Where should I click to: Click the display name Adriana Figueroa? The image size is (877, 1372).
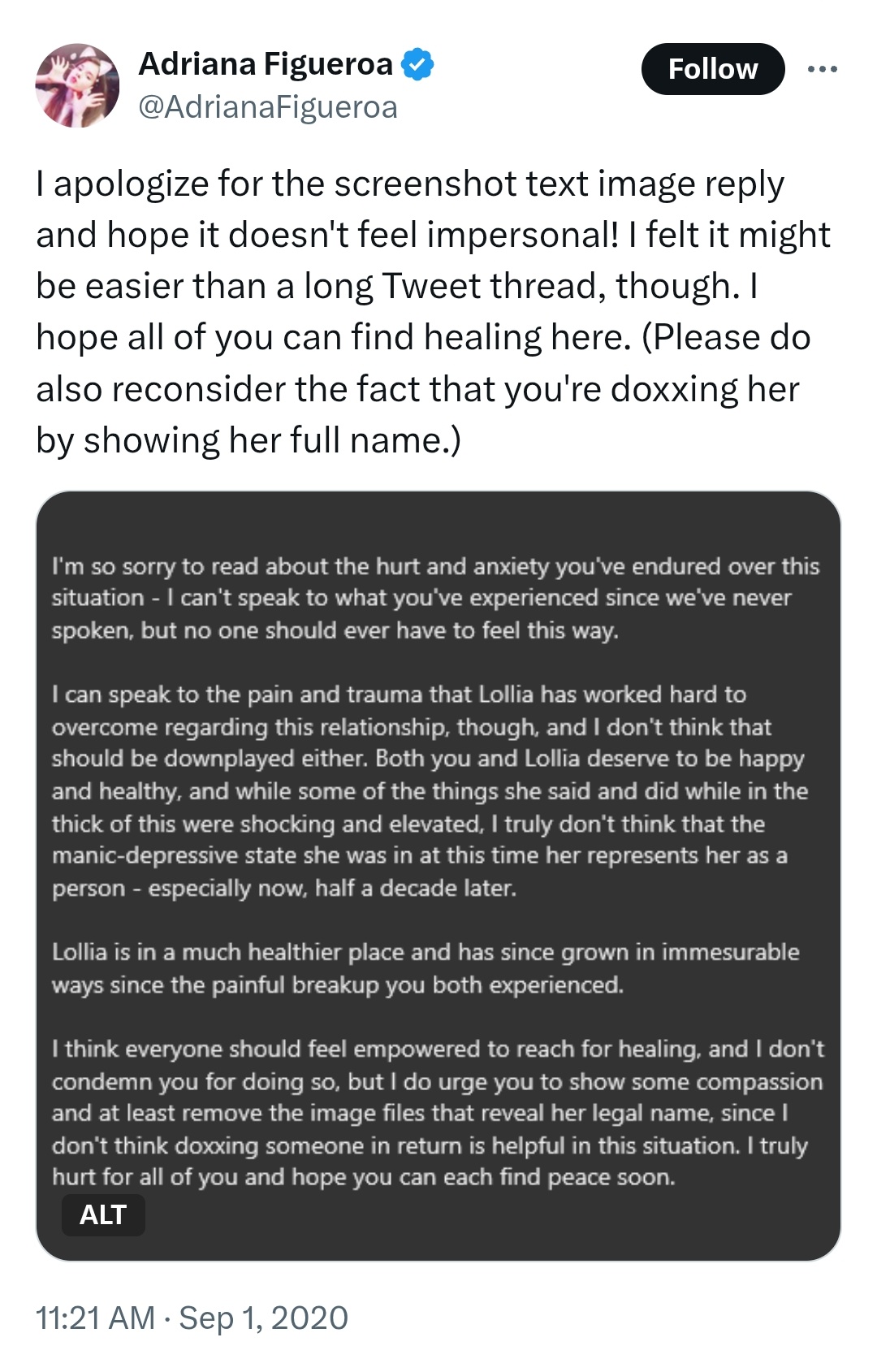266,64
